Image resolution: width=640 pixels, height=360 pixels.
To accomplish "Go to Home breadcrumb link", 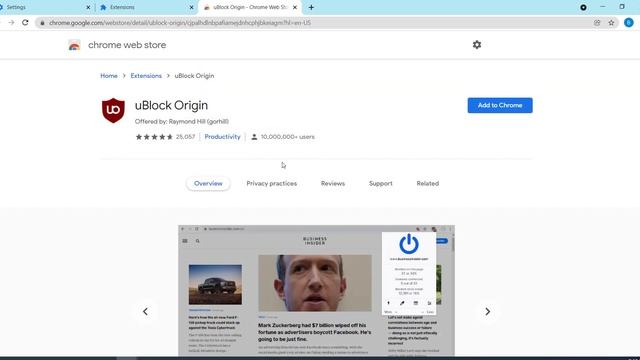I will coord(109,76).
